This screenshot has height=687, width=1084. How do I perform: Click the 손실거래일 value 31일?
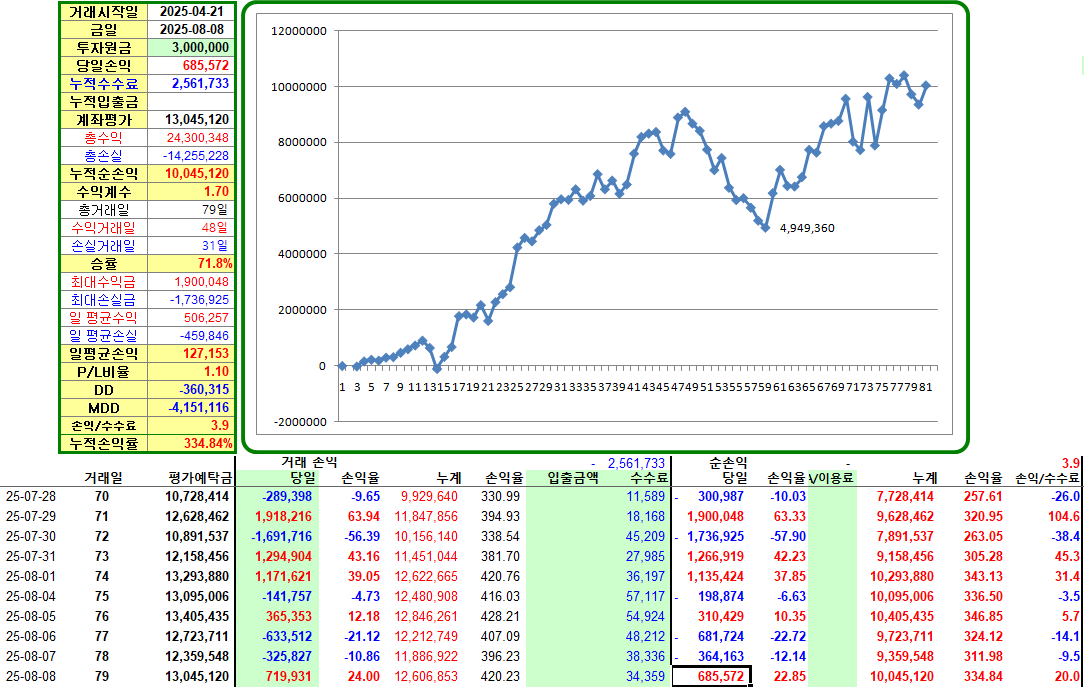pos(191,245)
